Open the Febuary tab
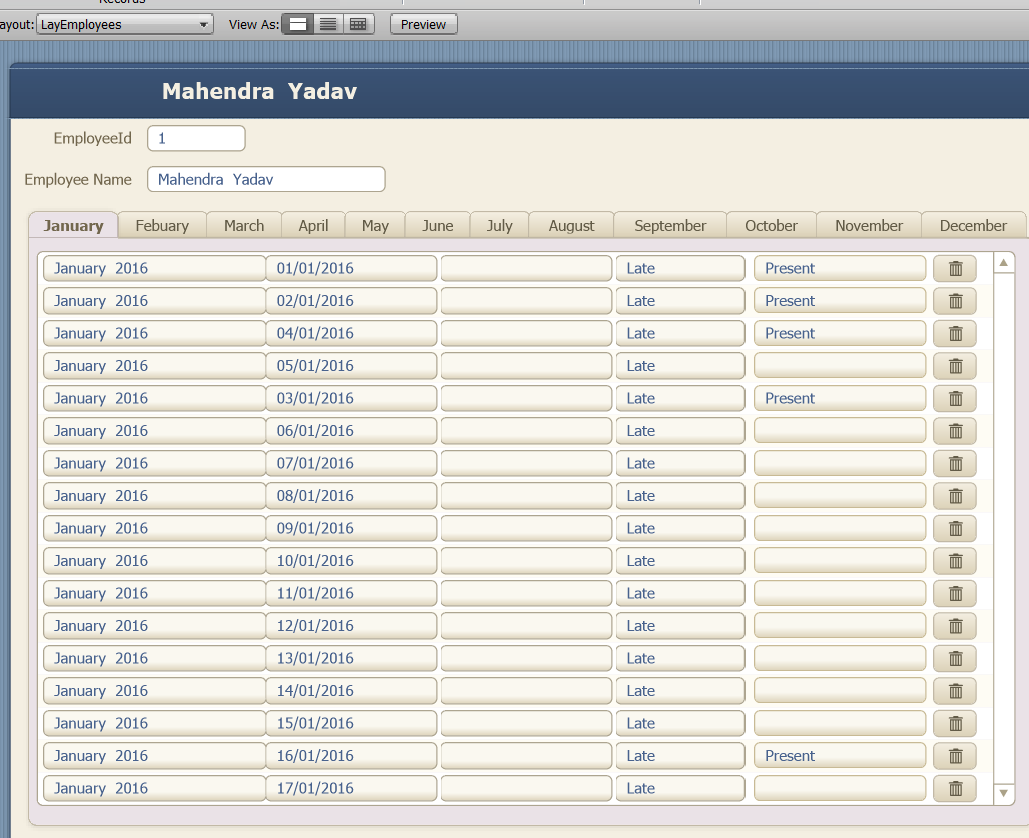The image size is (1029, 838). point(162,226)
